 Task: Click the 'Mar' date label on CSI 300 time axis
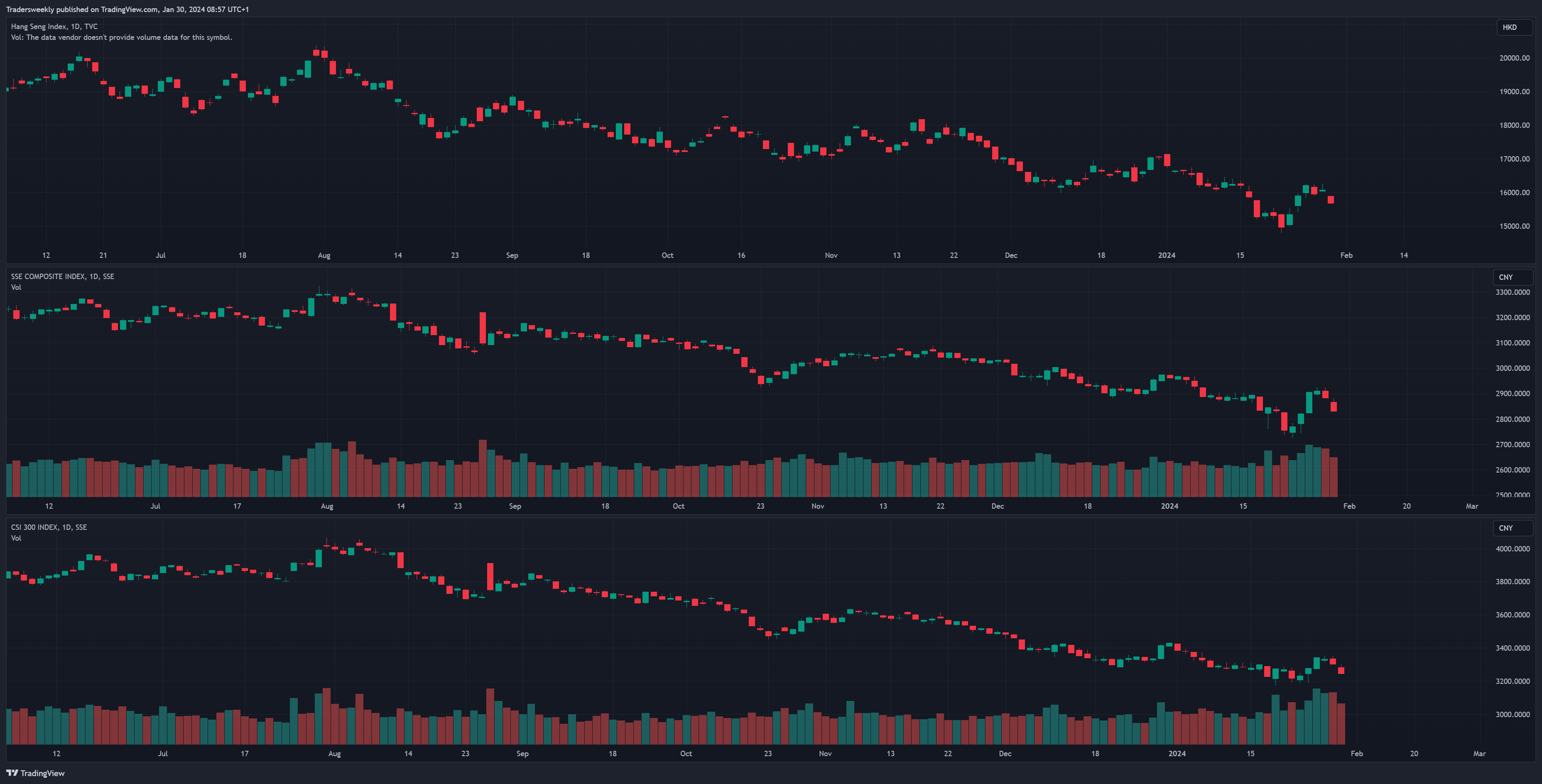[x=1479, y=753]
